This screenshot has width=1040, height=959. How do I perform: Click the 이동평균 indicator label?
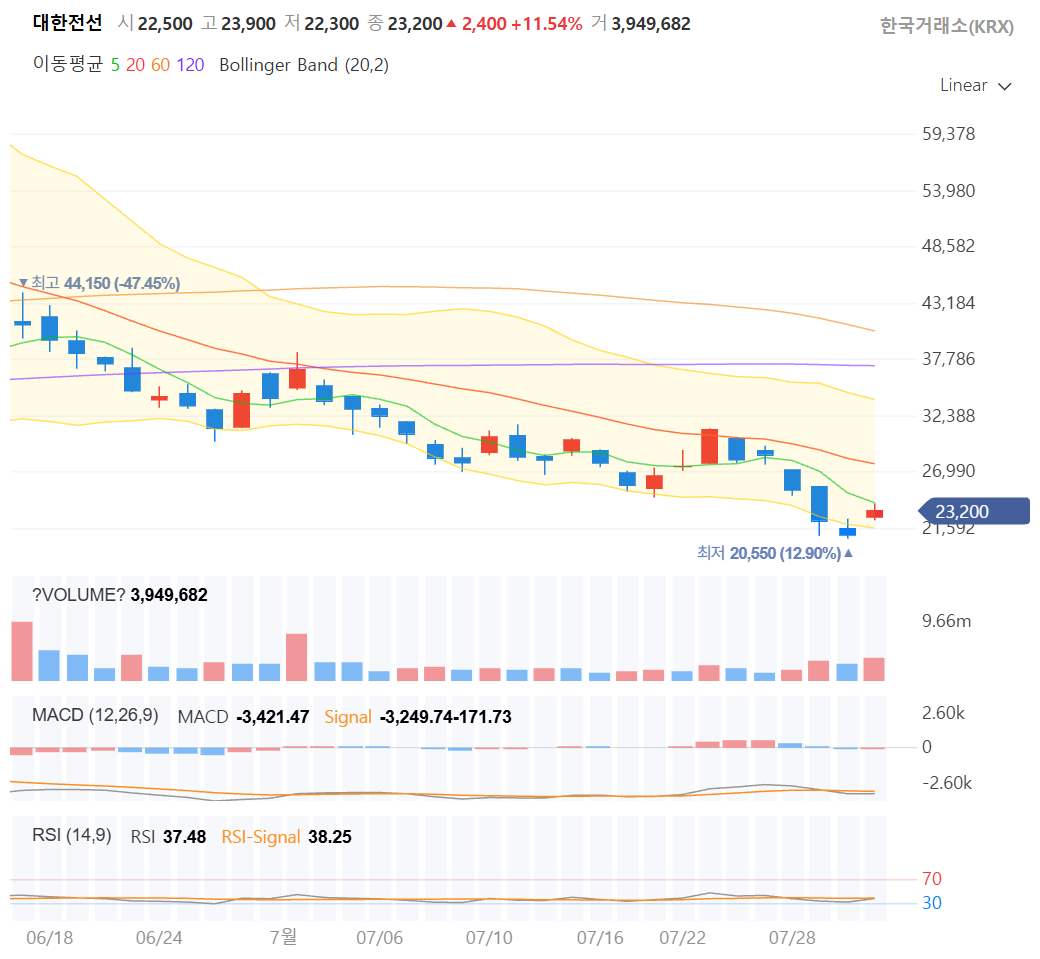(68, 64)
